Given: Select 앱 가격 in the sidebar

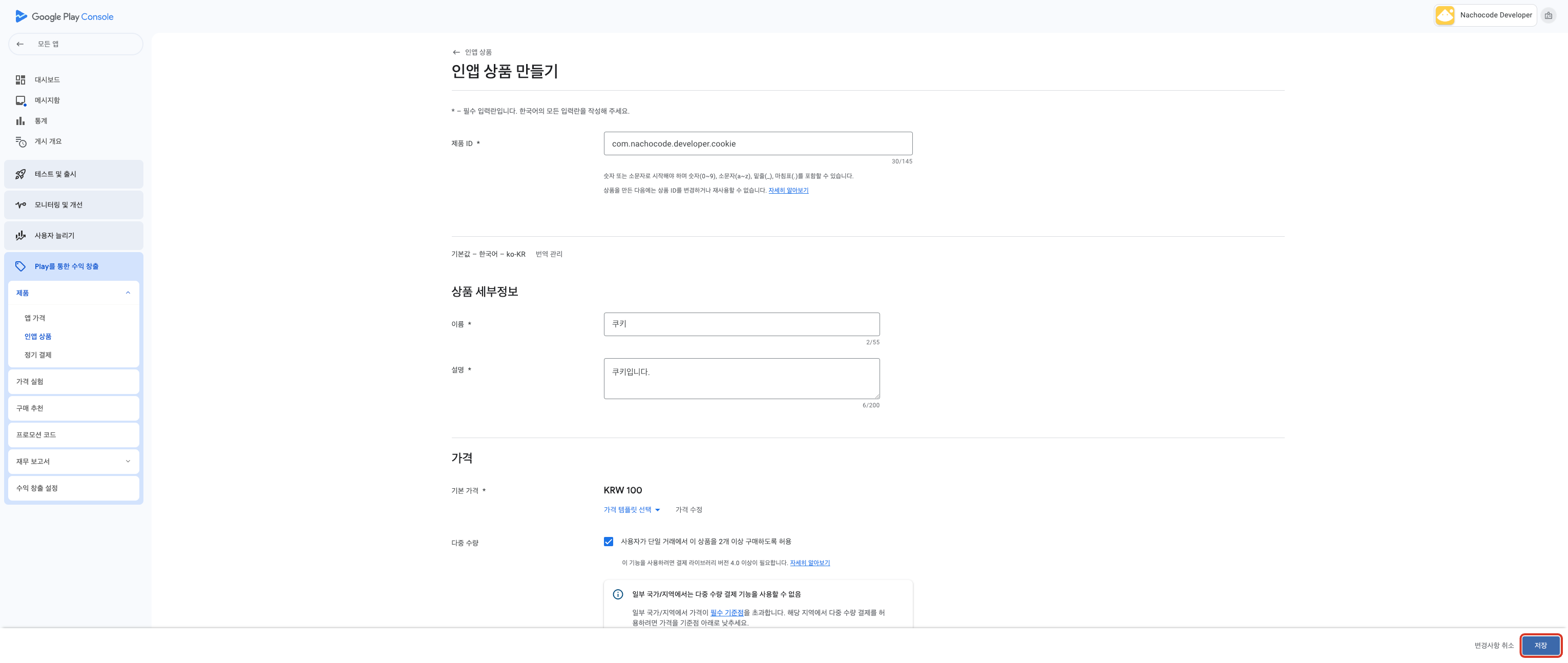Looking at the screenshot, I should coord(35,318).
